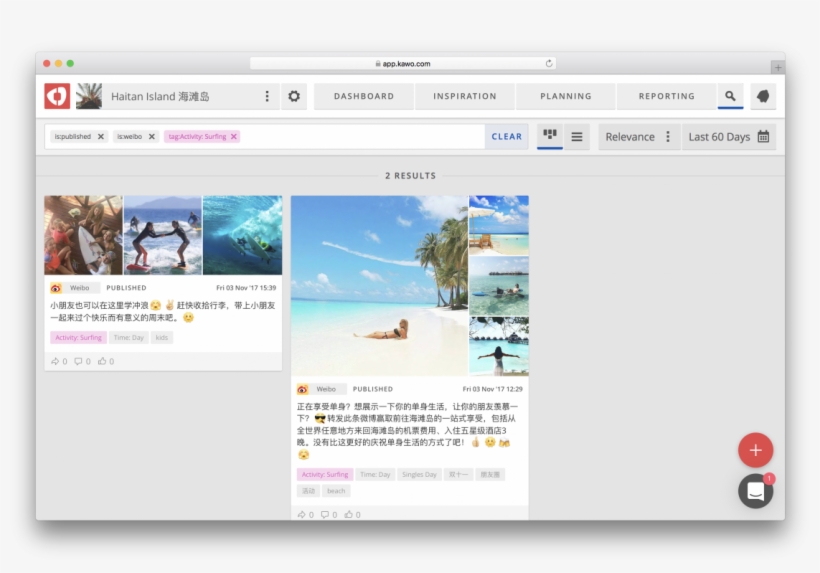This screenshot has height=573, width=820.
Task: Click the PUBLISHED status on the 15:39 post
Action: [127, 288]
